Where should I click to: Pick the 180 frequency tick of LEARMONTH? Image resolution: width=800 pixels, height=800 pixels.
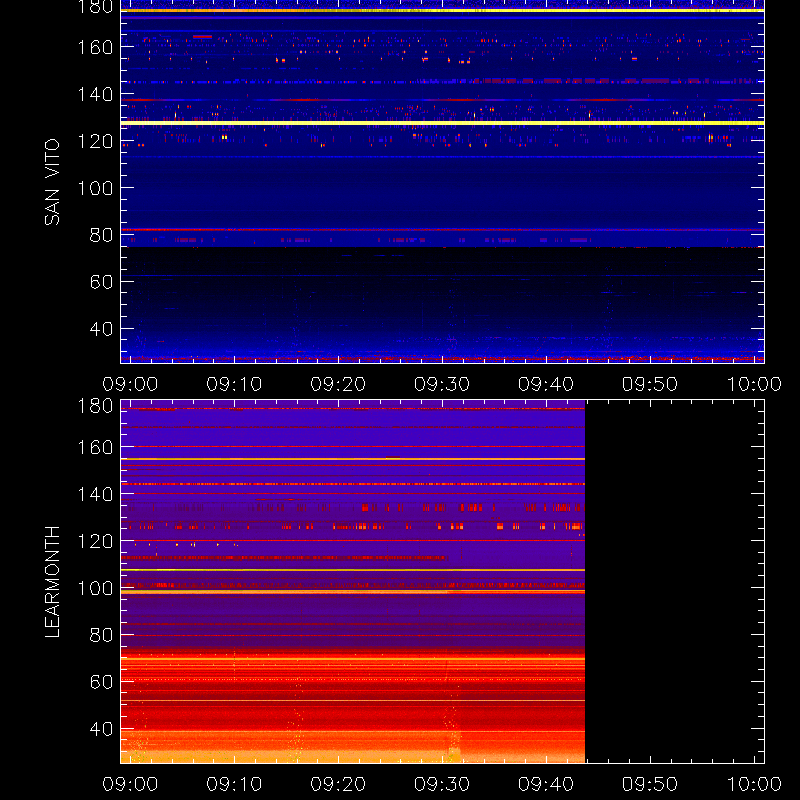click(x=95, y=406)
